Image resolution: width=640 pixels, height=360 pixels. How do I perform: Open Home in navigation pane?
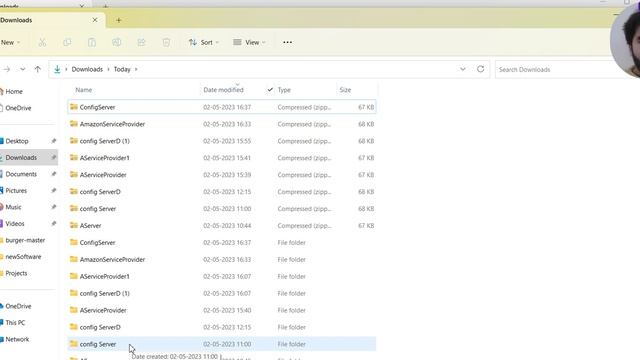click(14, 91)
